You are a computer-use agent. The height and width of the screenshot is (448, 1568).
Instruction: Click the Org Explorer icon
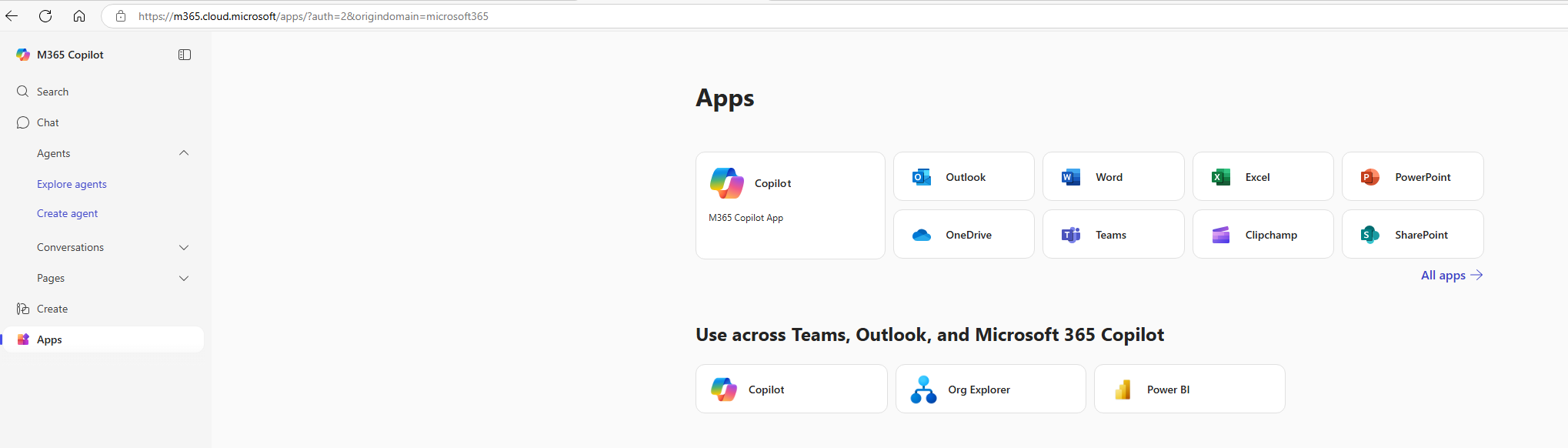tap(923, 389)
